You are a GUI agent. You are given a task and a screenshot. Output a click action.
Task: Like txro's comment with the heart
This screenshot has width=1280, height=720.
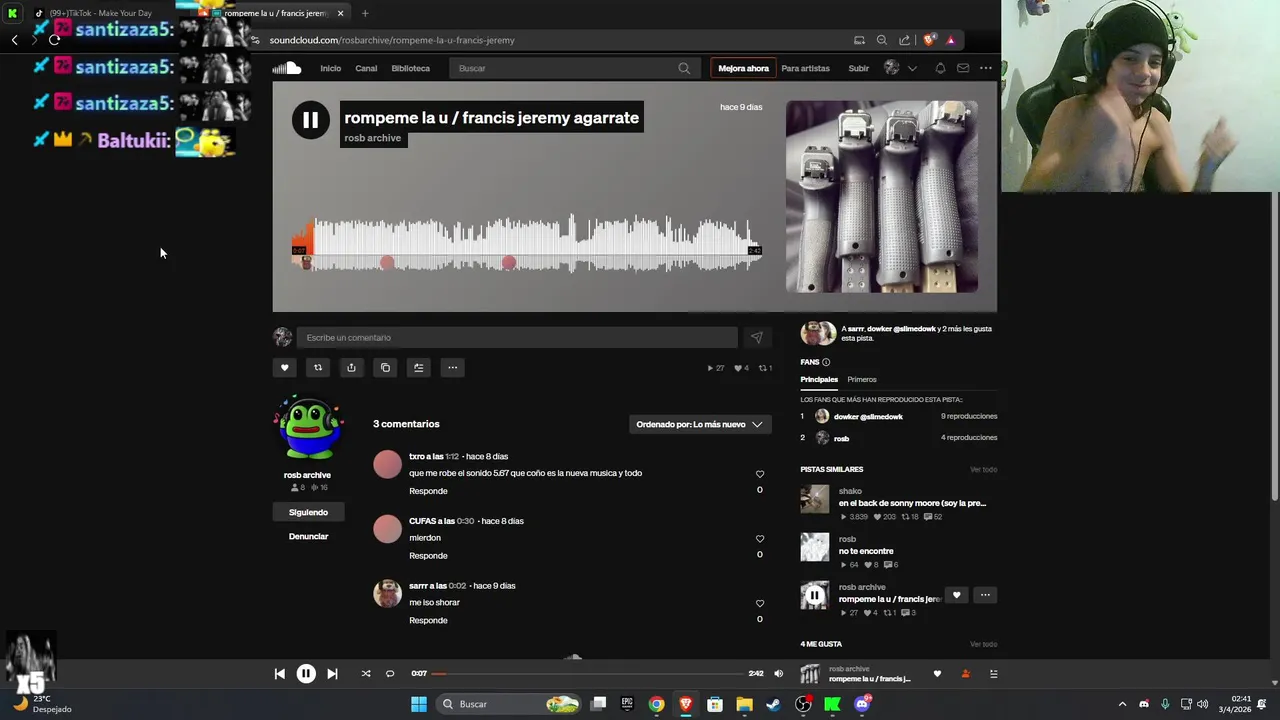click(760, 474)
